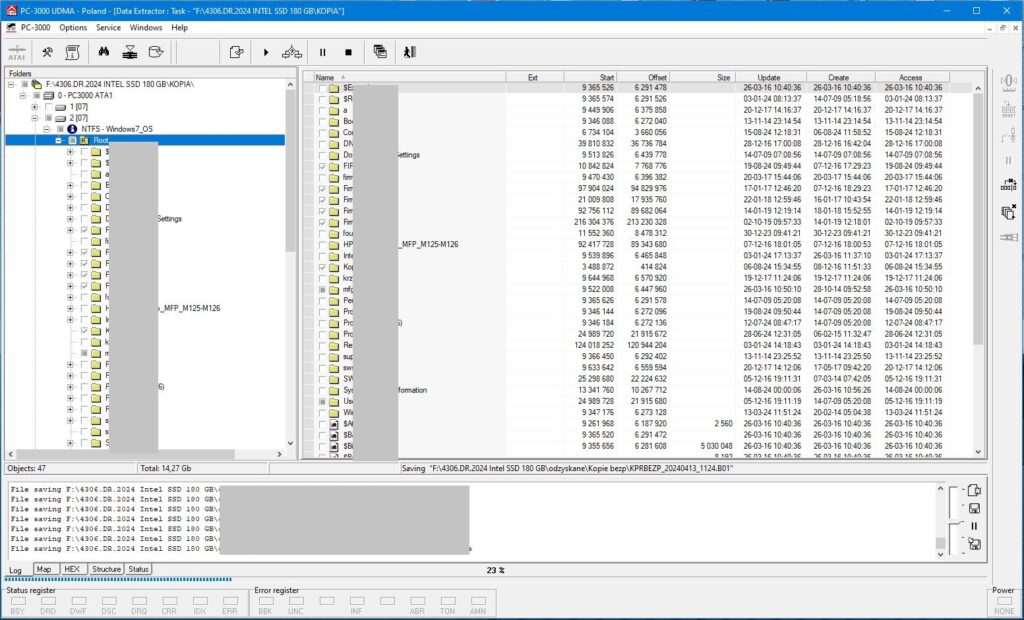Screen dimensions: 1024x620
Task: Click the binoculars search icon
Action: 104,52
